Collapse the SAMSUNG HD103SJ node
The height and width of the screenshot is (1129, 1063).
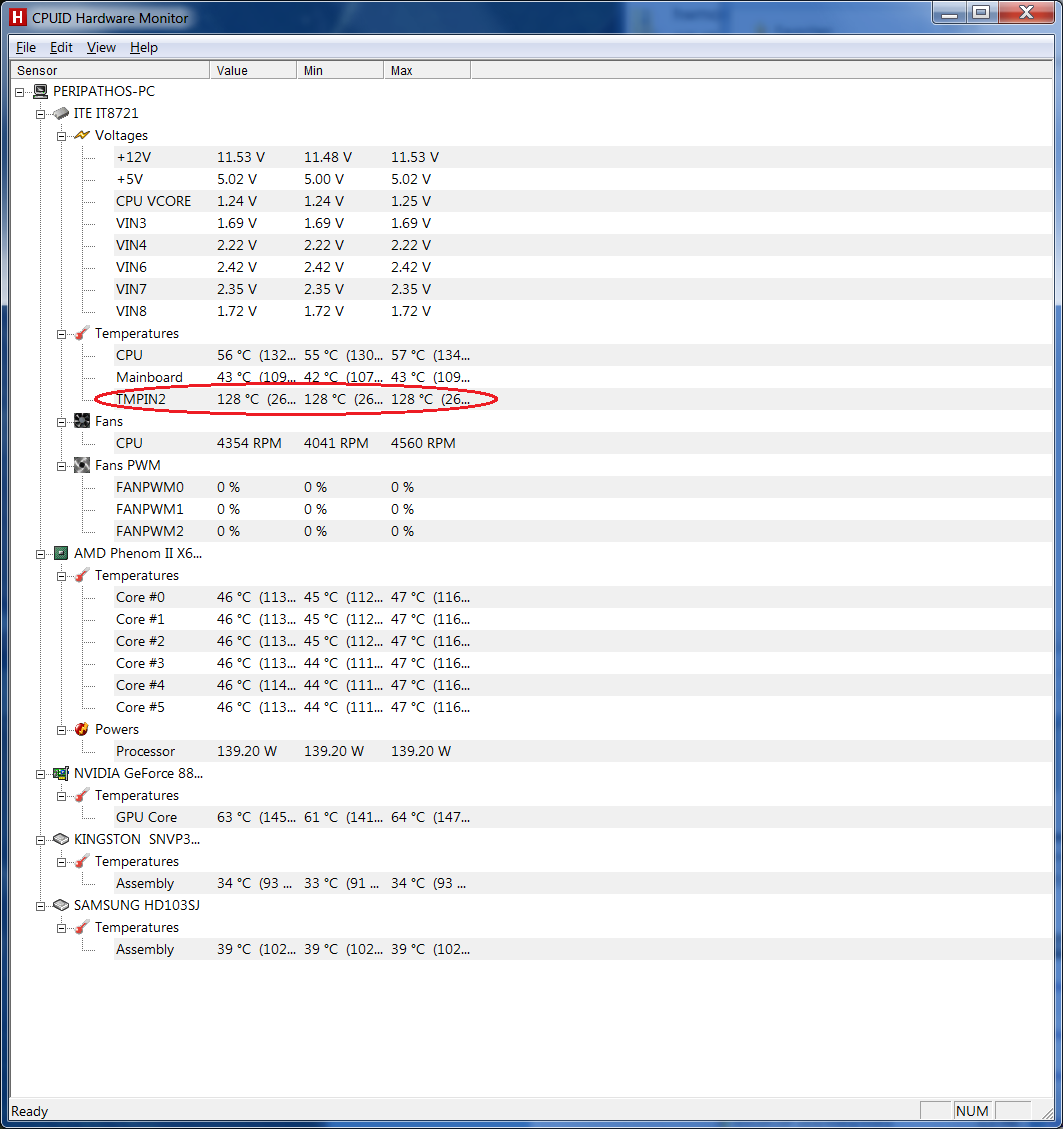click(41, 906)
